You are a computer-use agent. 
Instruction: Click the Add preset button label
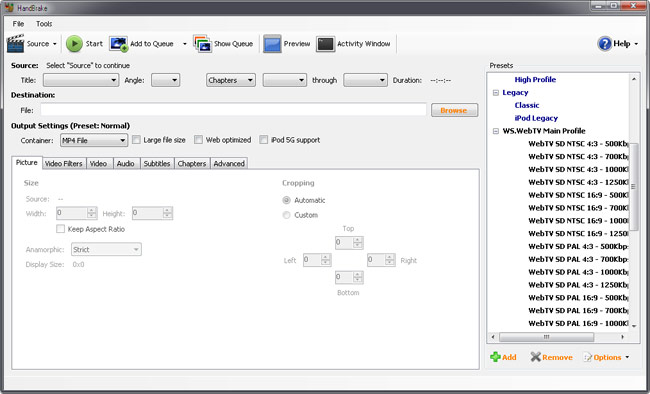[x=509, y=357]
